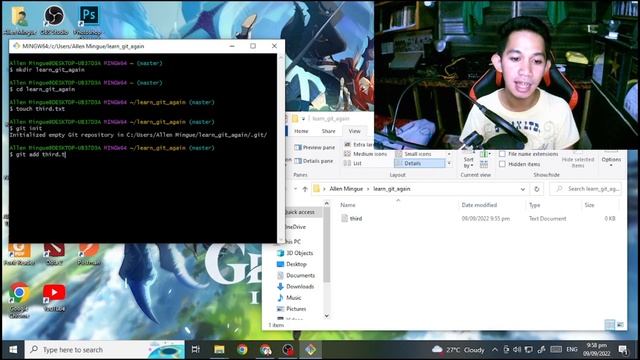The width and height of the screenshot is (640, 360).
Task: Open 3D Objects in navigation pane
Action: (x=296, y=253)
